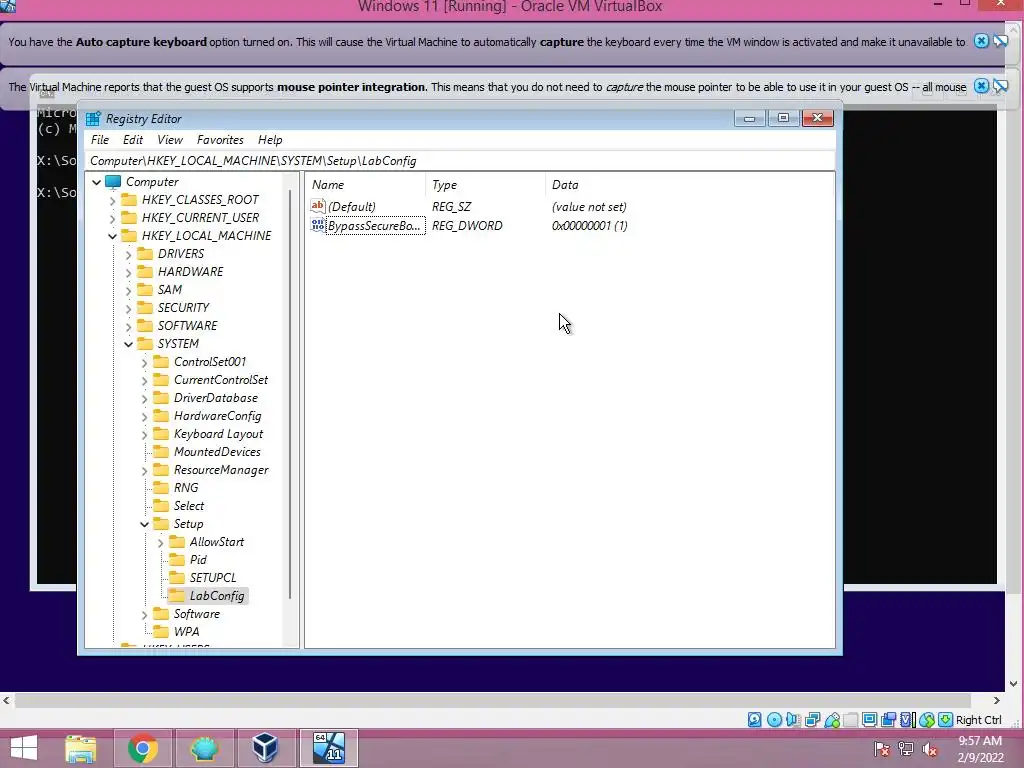Click the display settings icon in VirtualBox status bar
1024x768 pixels.
pos(869,720)
